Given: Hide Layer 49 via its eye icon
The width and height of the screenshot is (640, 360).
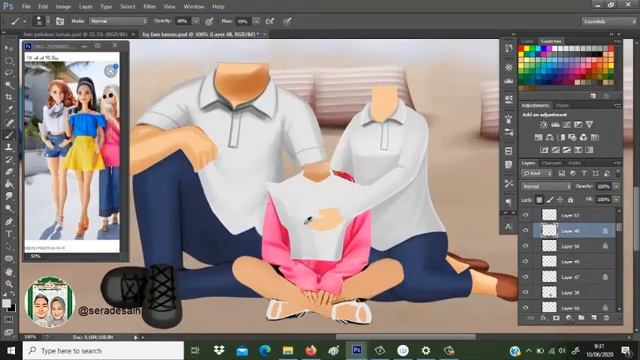Looking at the screenshot, I should tap(525, 262).
